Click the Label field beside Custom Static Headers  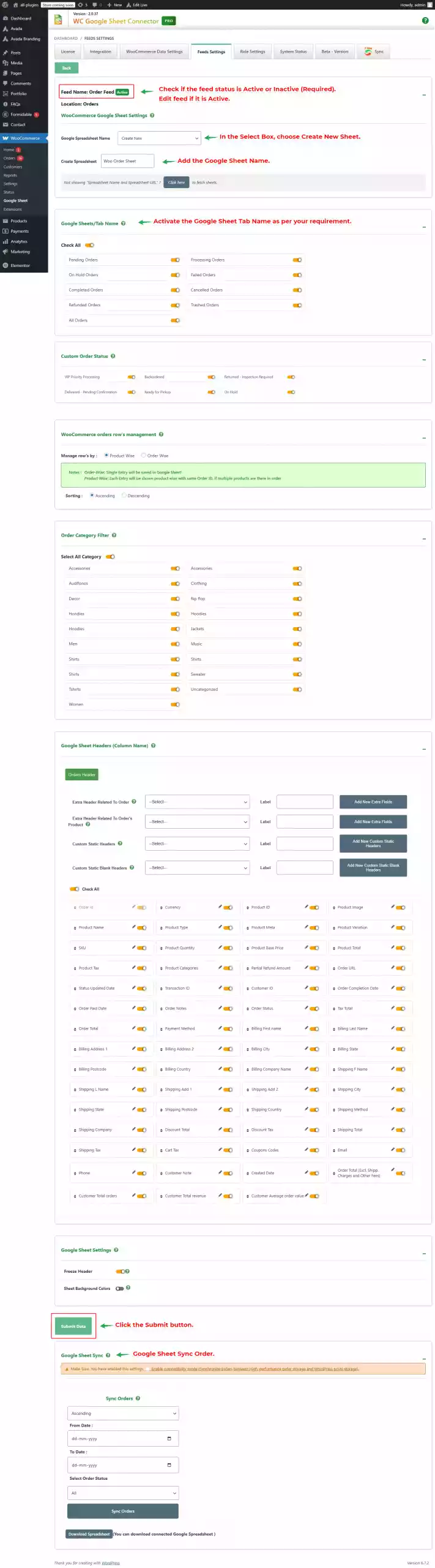click(x=305, y=843)
